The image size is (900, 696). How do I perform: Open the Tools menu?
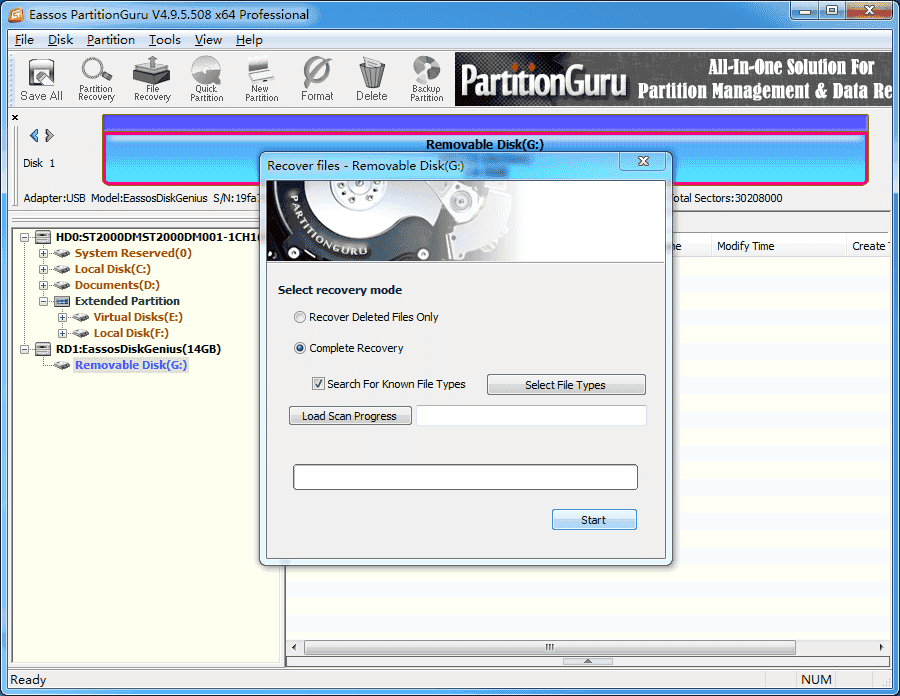[x=165, y=40]
